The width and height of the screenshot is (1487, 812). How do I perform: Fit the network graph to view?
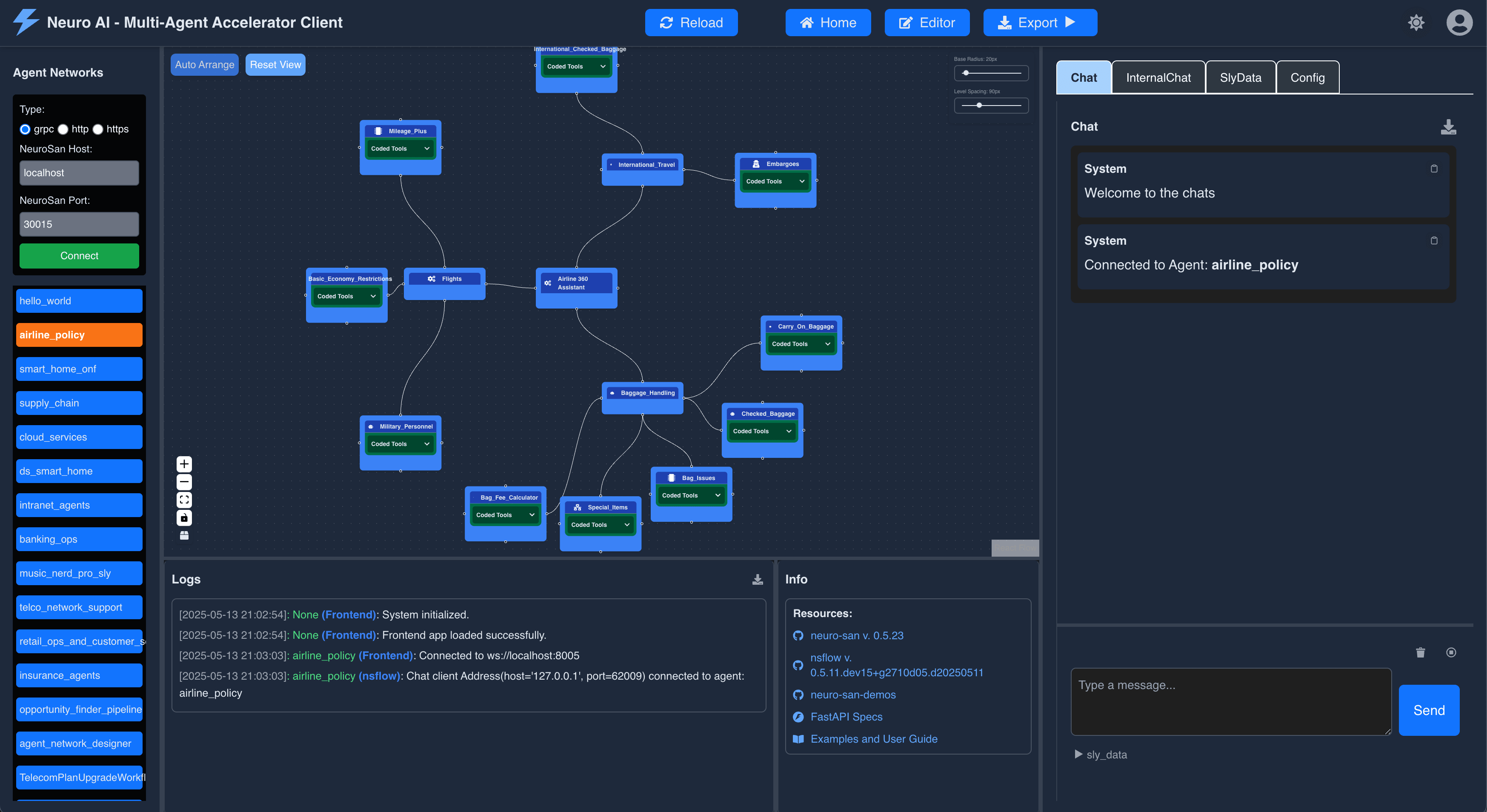point(184,500)
